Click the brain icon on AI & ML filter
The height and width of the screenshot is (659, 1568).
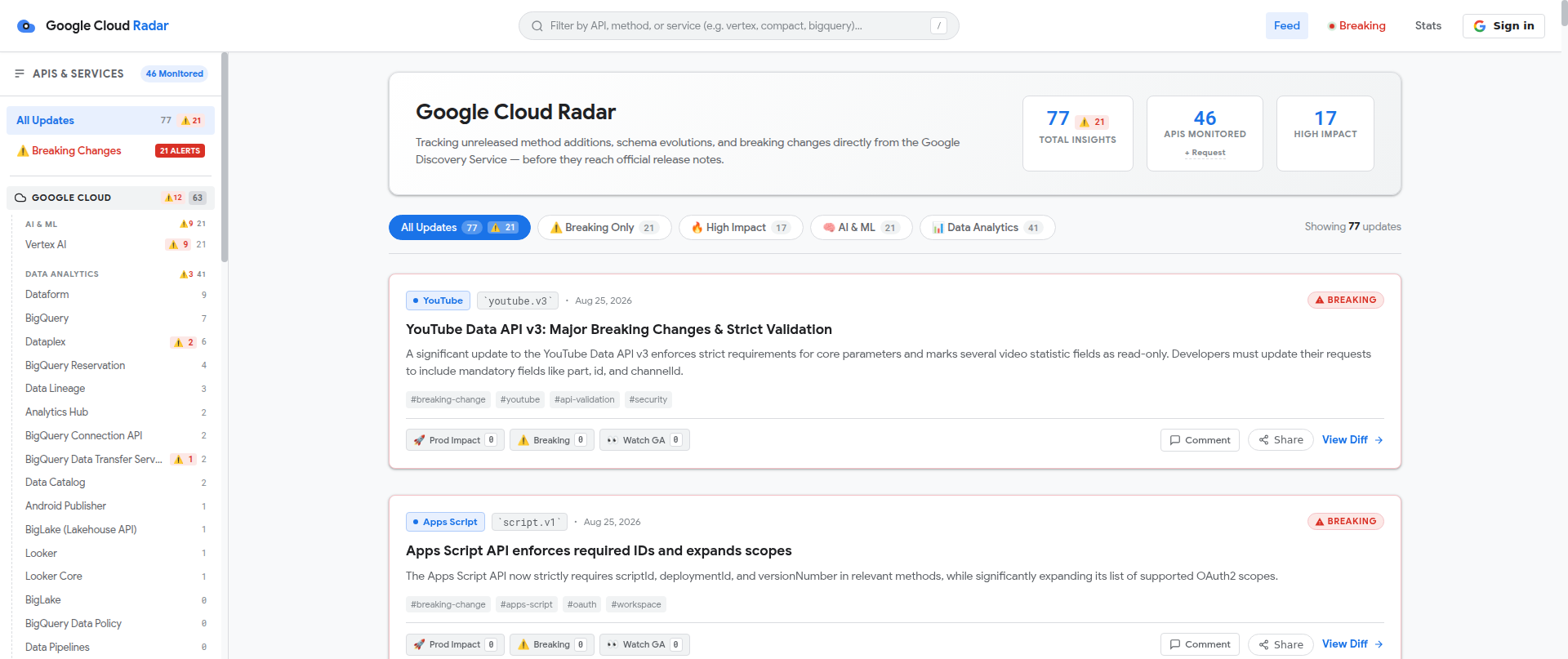point(829,228)
